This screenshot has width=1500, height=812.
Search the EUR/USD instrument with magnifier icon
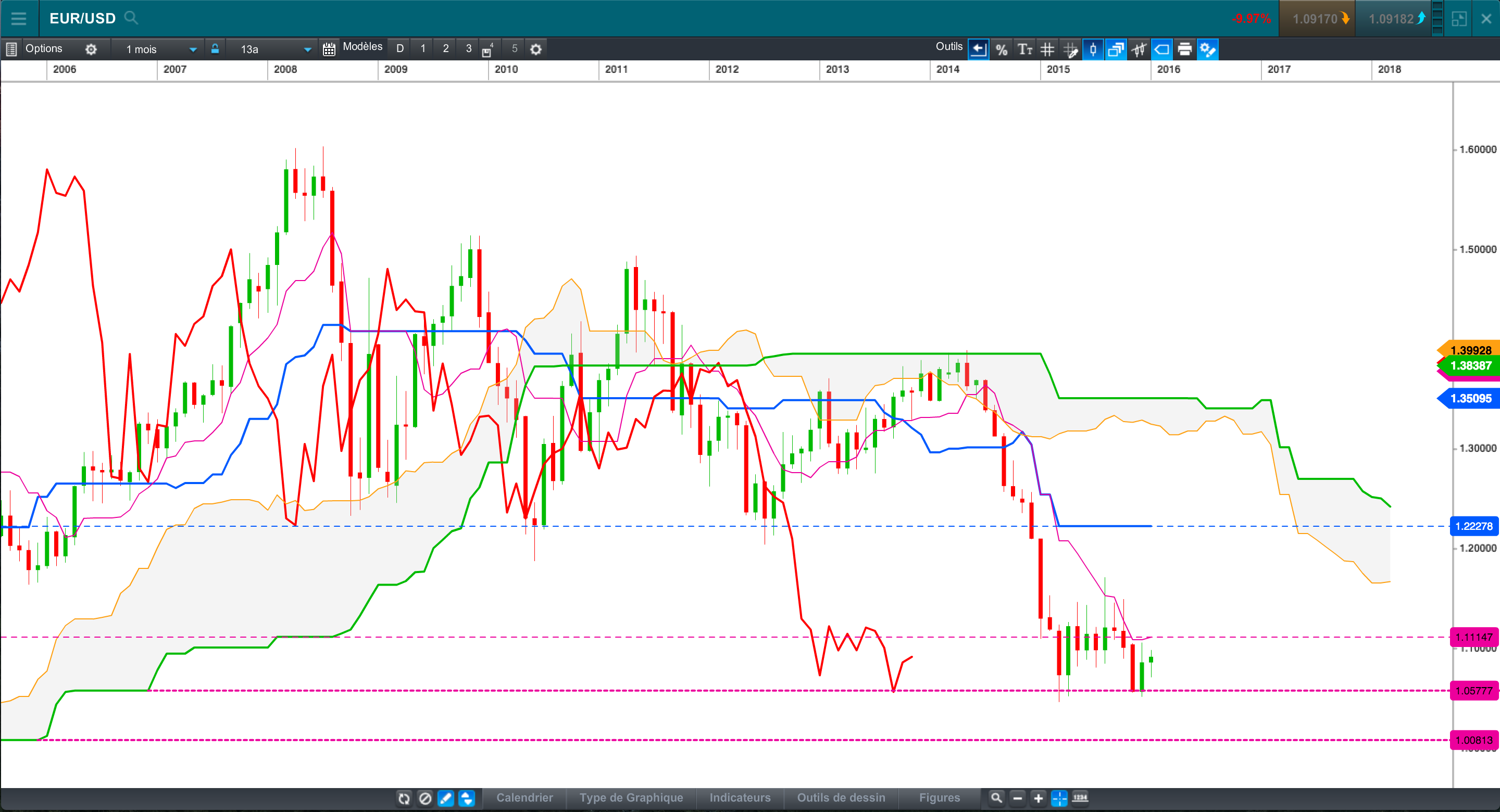pos(132,18)
